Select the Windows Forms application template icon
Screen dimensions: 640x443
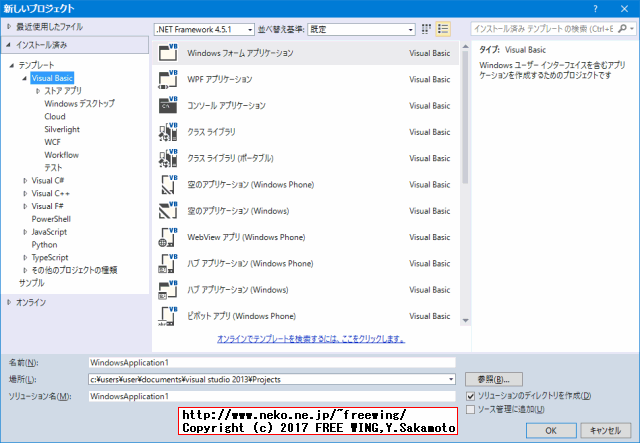click(168, 53)
